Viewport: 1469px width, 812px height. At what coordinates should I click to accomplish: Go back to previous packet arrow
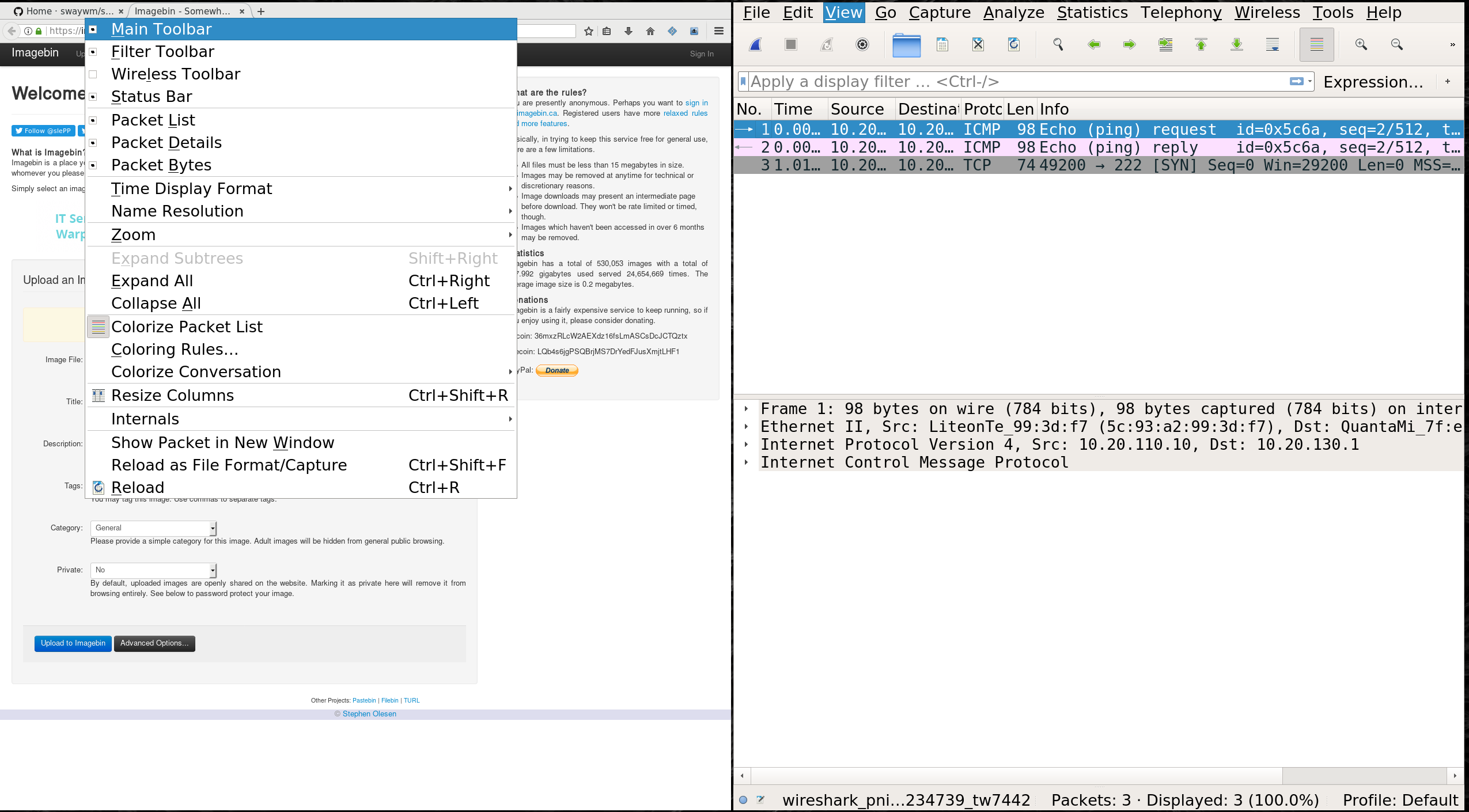tap(1094, 44)
